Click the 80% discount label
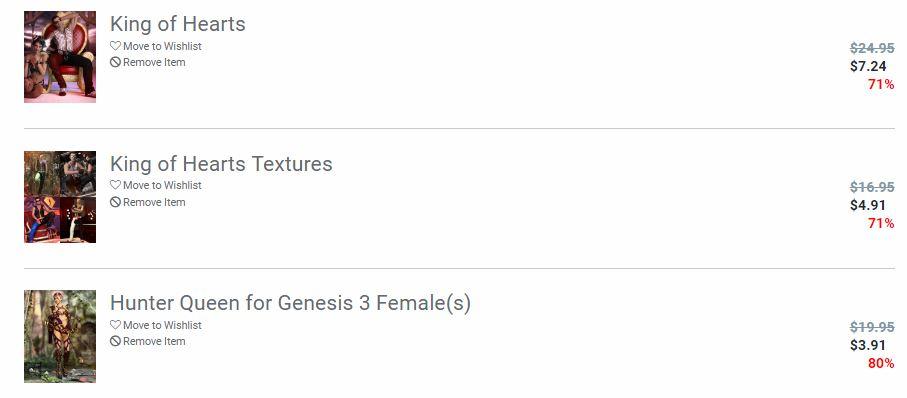 pyautogui.click(x=881, y=363)
